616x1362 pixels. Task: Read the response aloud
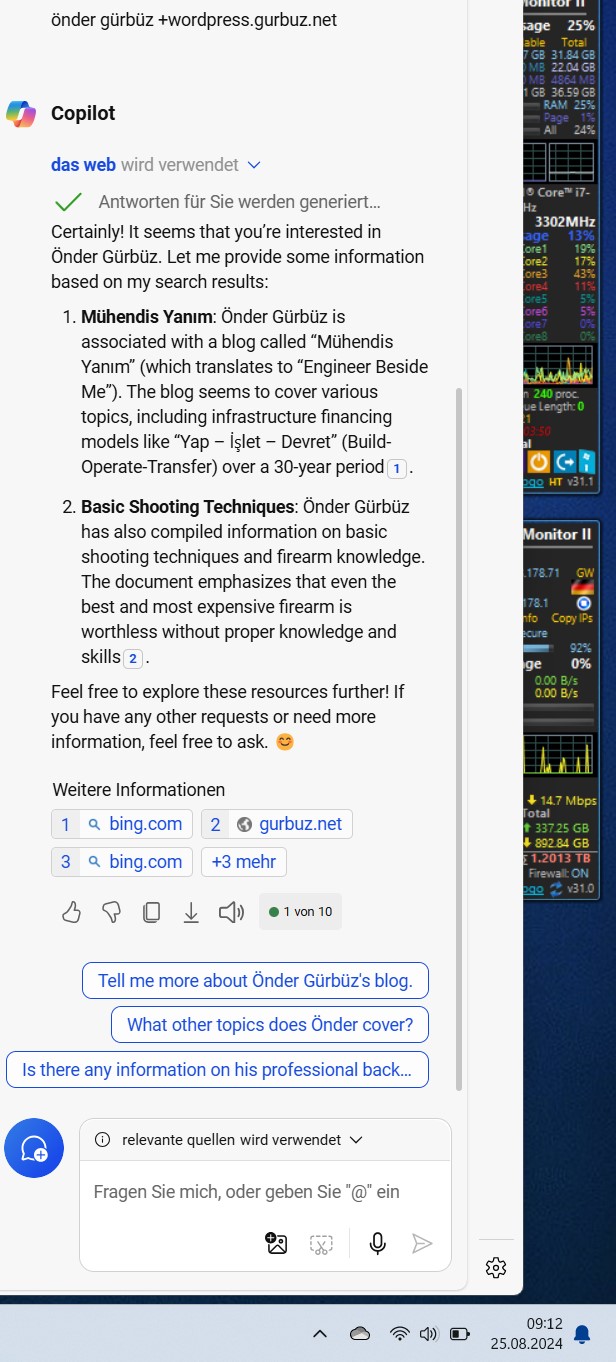pos(231,912)
